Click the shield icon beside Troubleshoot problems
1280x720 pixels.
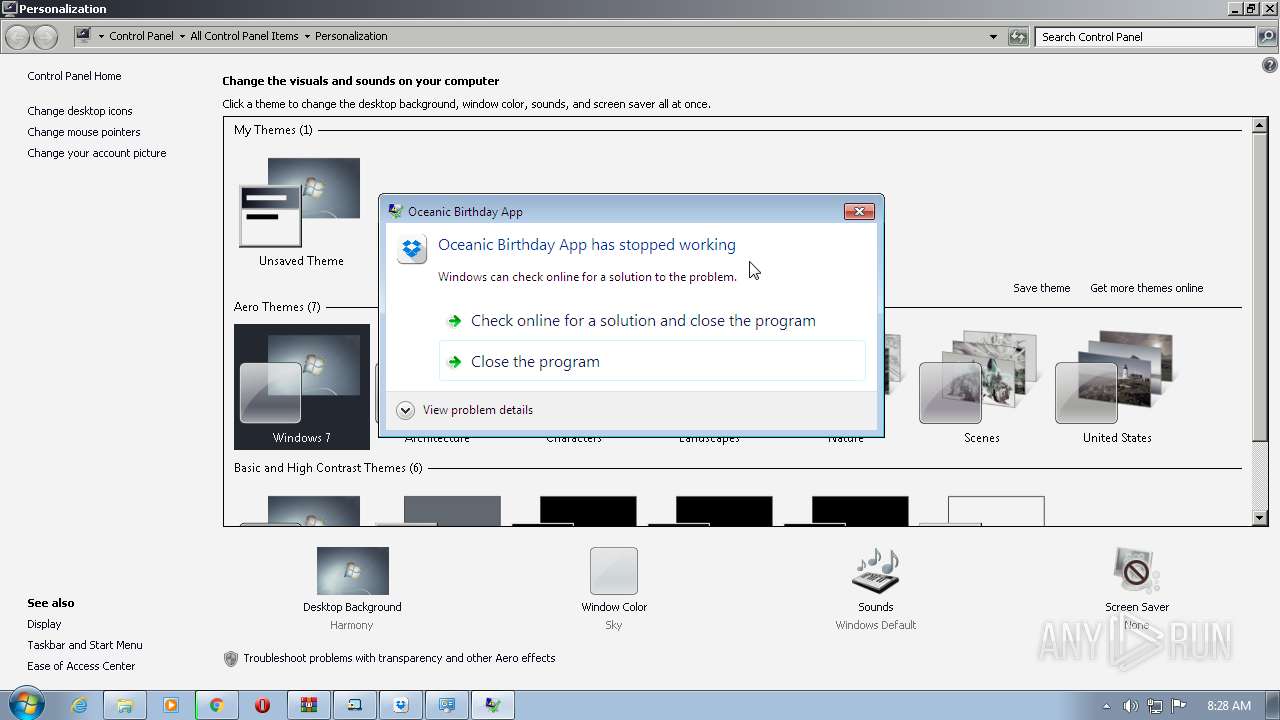click(x=231, y=658)
